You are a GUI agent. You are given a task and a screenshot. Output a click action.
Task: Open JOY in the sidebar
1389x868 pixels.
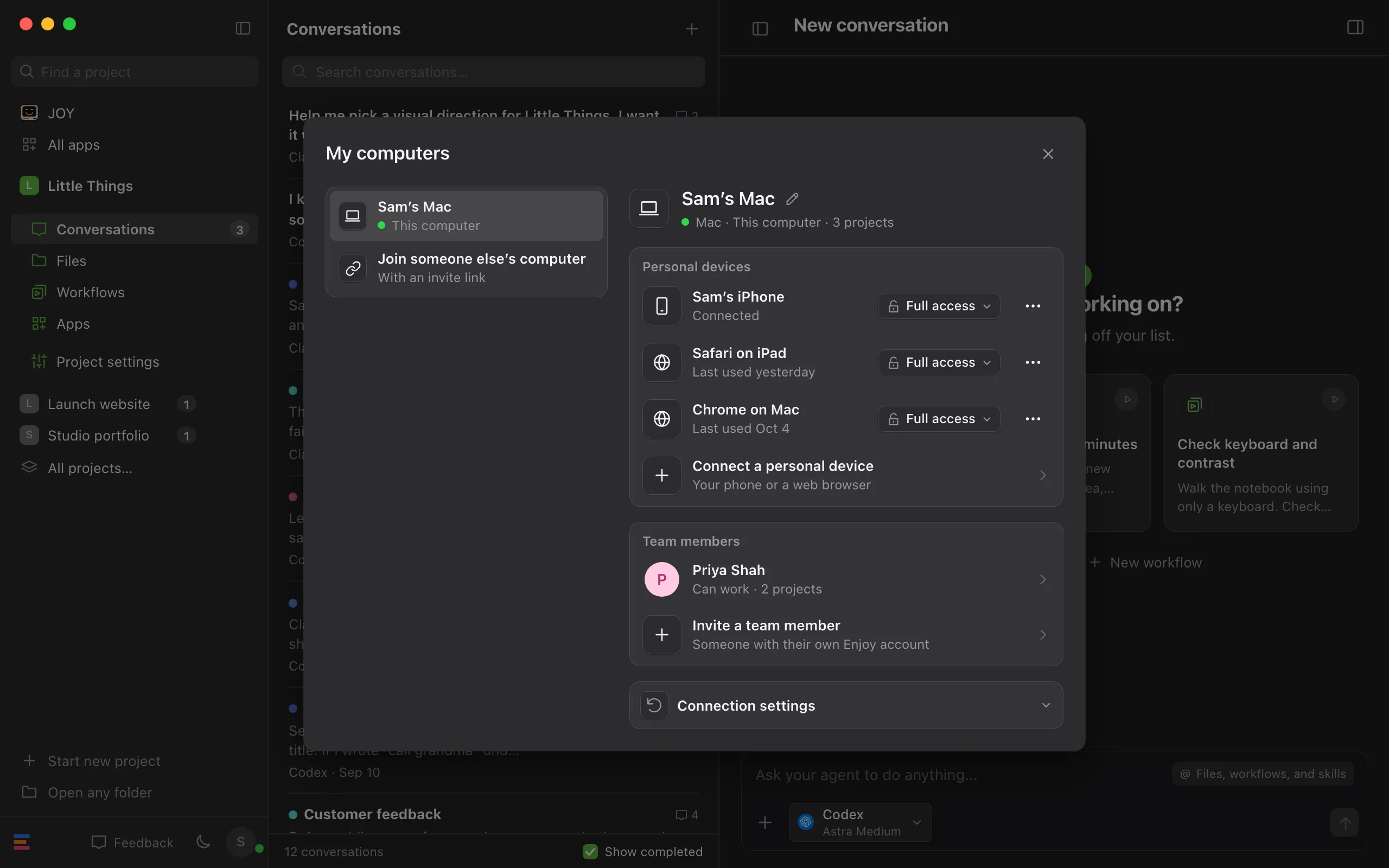pyautogui.click(x=135, y=113)
